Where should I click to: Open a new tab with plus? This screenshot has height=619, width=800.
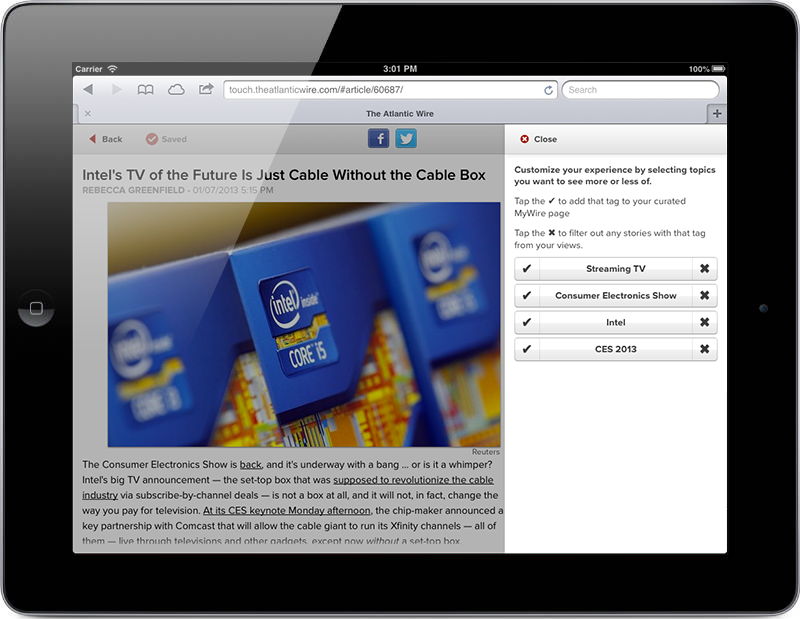[717, 113]
